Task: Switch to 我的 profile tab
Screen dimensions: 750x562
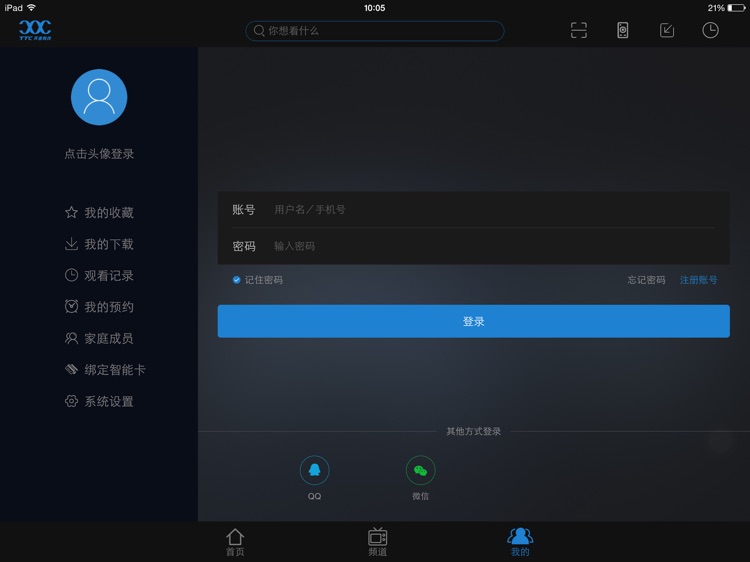Action: 520,542
